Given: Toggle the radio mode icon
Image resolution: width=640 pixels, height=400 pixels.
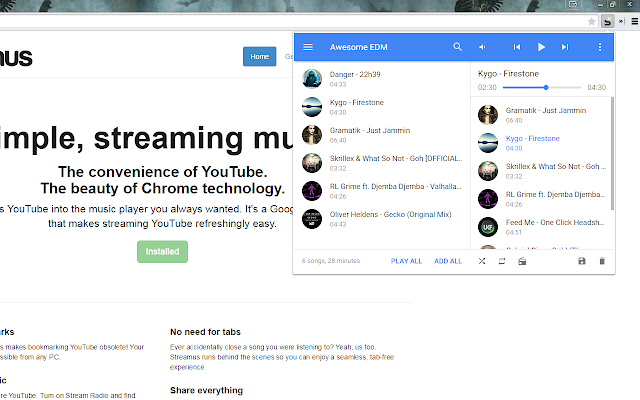Looking at the screenshot, I should 521,261.
